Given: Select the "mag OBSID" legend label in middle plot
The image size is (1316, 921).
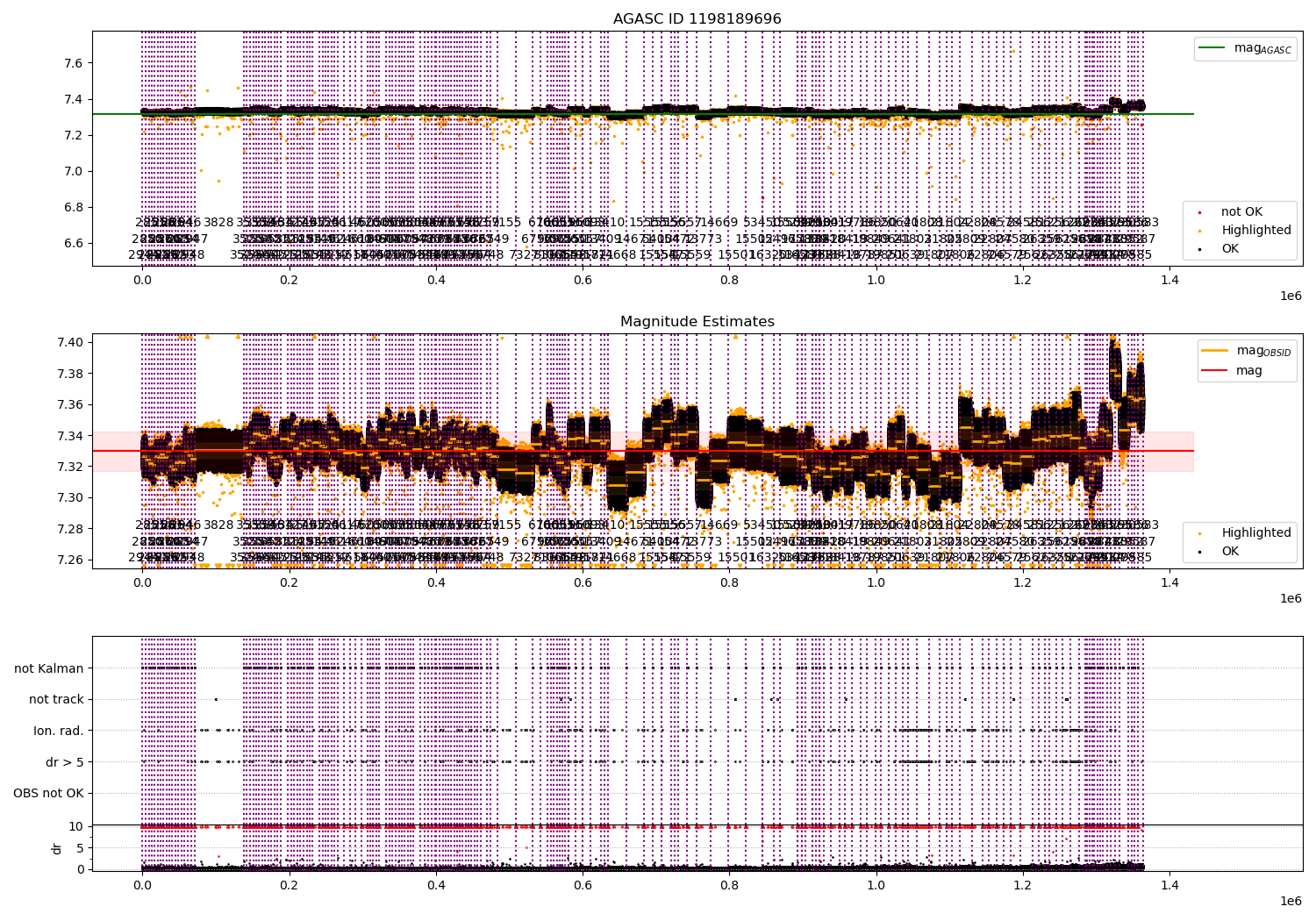Looking at the screenshot, I should point(1264,351).
